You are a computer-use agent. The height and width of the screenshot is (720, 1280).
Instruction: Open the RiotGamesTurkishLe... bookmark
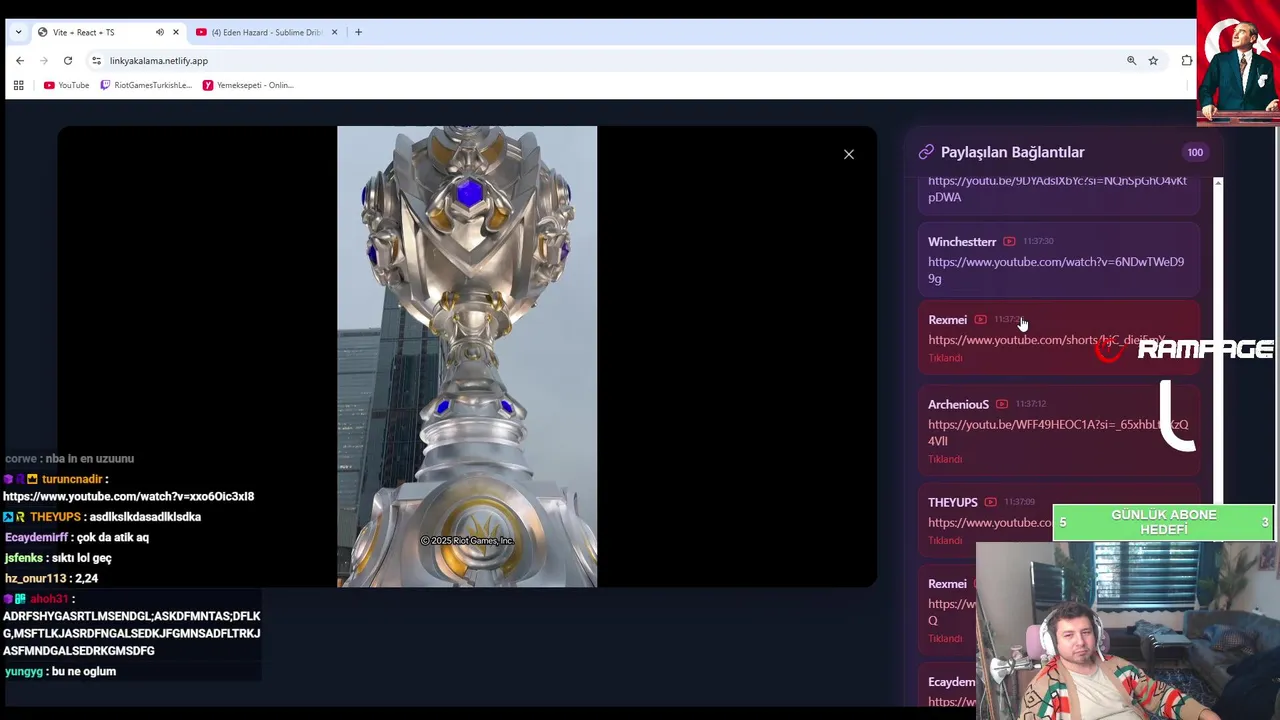click(146, 85)
